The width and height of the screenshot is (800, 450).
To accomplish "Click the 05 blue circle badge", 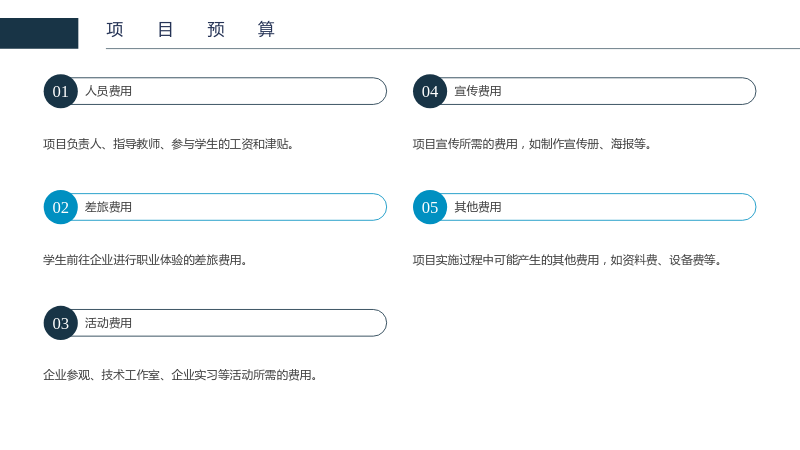I will (430, 207).
